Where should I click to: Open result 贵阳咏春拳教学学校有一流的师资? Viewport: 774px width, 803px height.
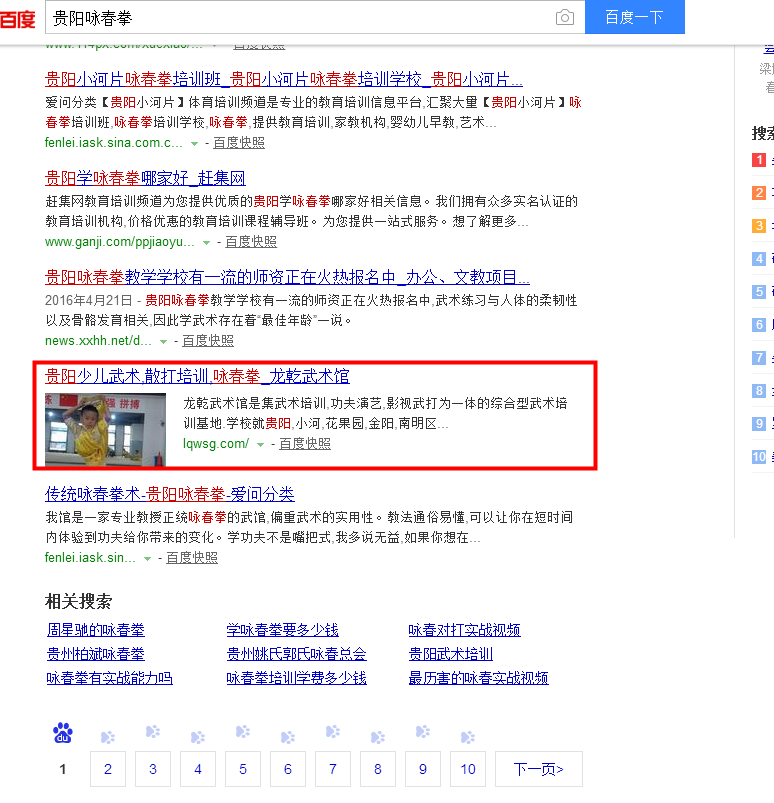point(287,277)
